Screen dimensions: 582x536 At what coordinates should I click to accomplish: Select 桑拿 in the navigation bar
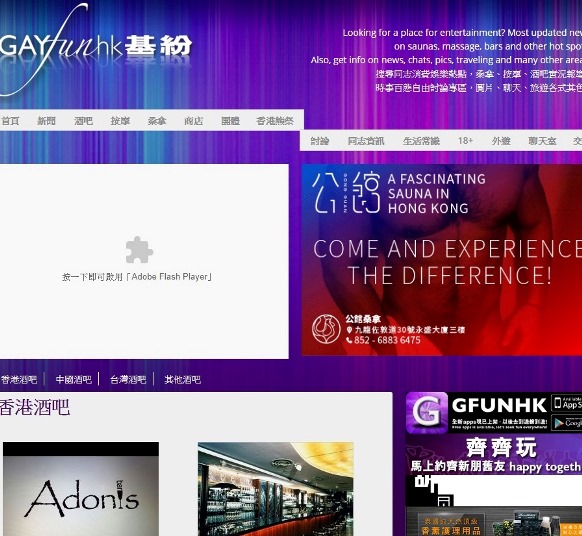pyautogui.click(x=157, y=121)
